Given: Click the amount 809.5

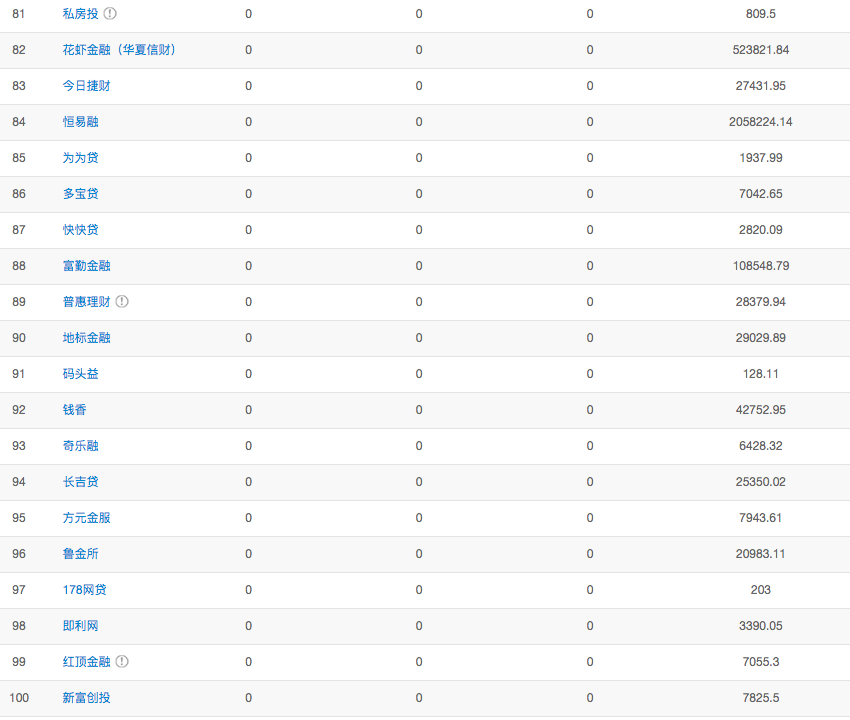Looking at the screenshot, I should (x=761, y=14).
